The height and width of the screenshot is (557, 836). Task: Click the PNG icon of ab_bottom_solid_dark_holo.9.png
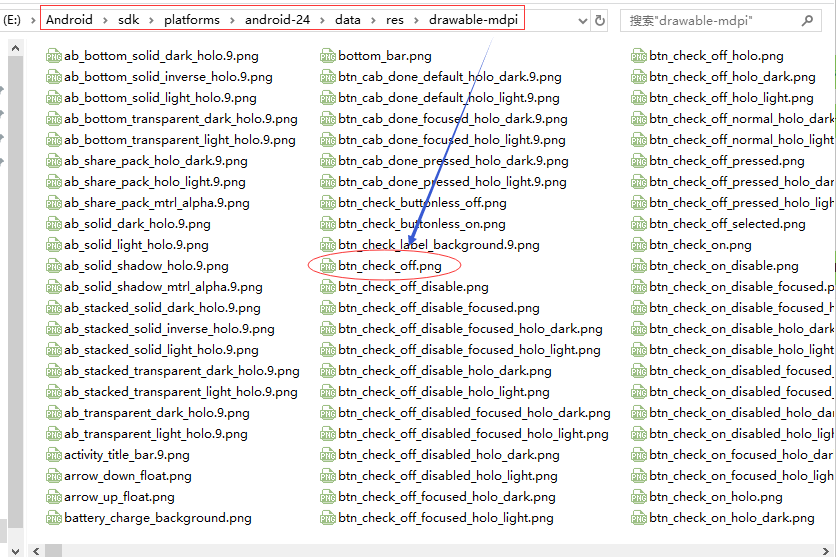54,56
